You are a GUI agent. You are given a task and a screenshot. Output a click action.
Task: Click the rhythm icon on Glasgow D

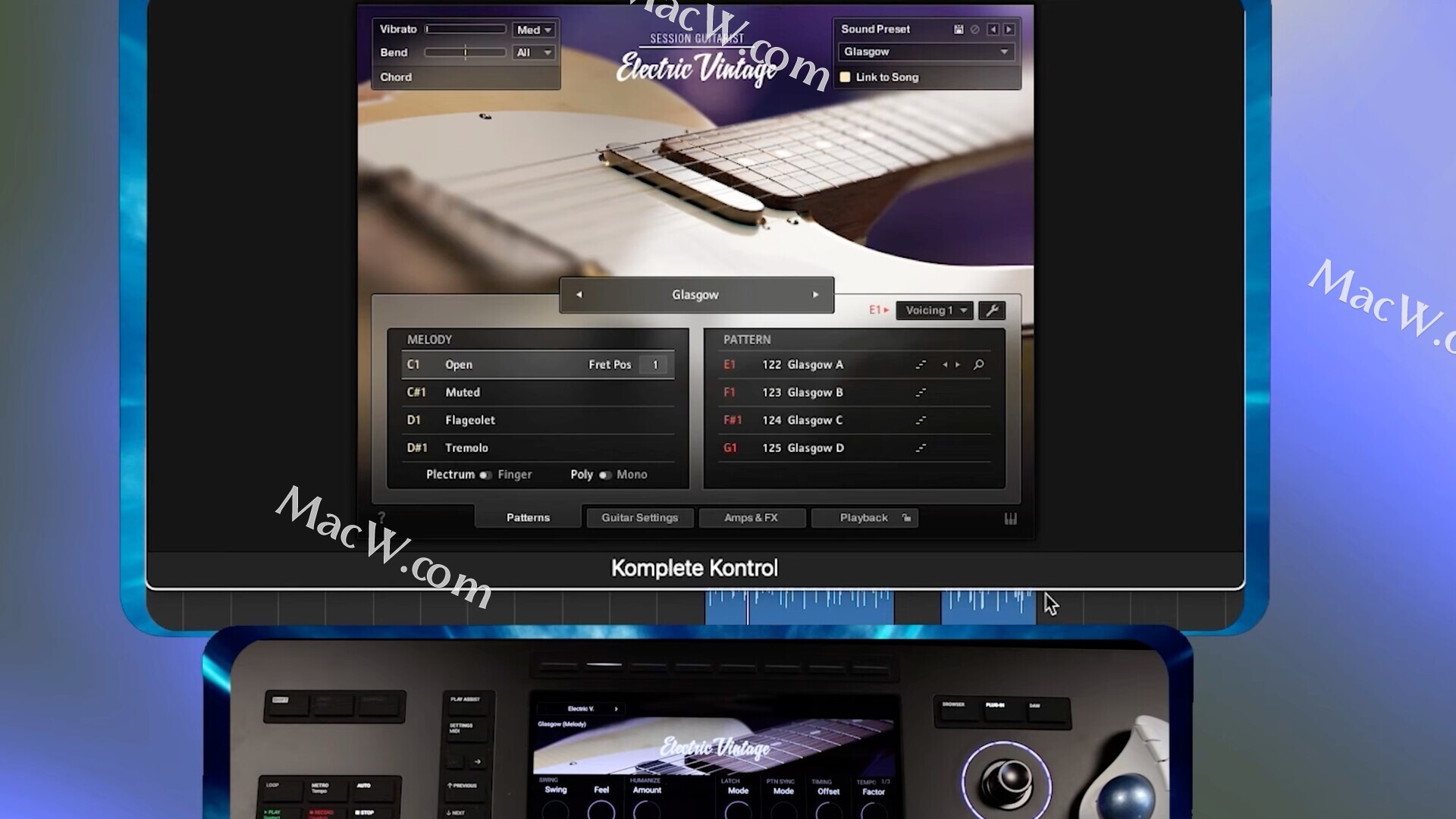(921, 448)
